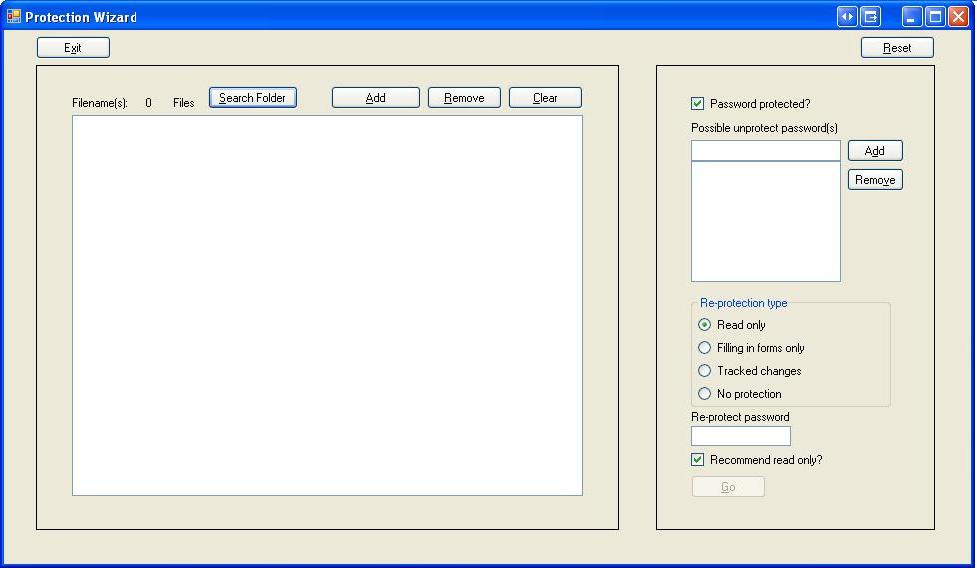This screenshot has width=977, height=568.
Task: Clear the filenames list
Action: point(545,98)
